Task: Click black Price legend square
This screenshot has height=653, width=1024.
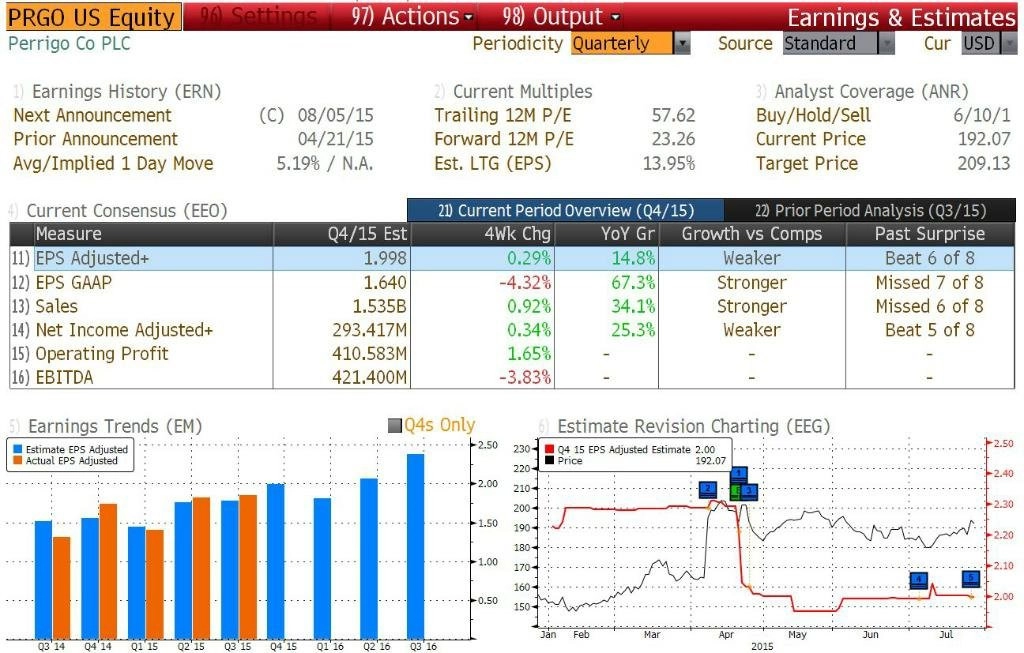Action: (x=549, y=461)
